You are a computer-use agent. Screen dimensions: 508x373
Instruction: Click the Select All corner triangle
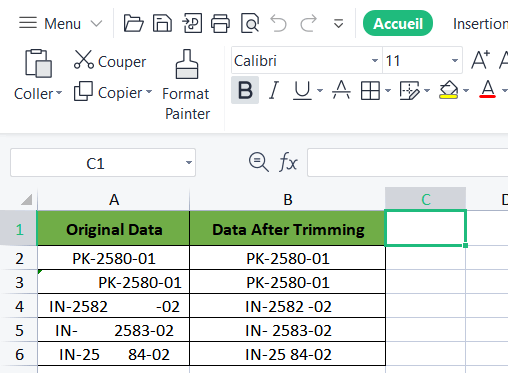point(27,199)
